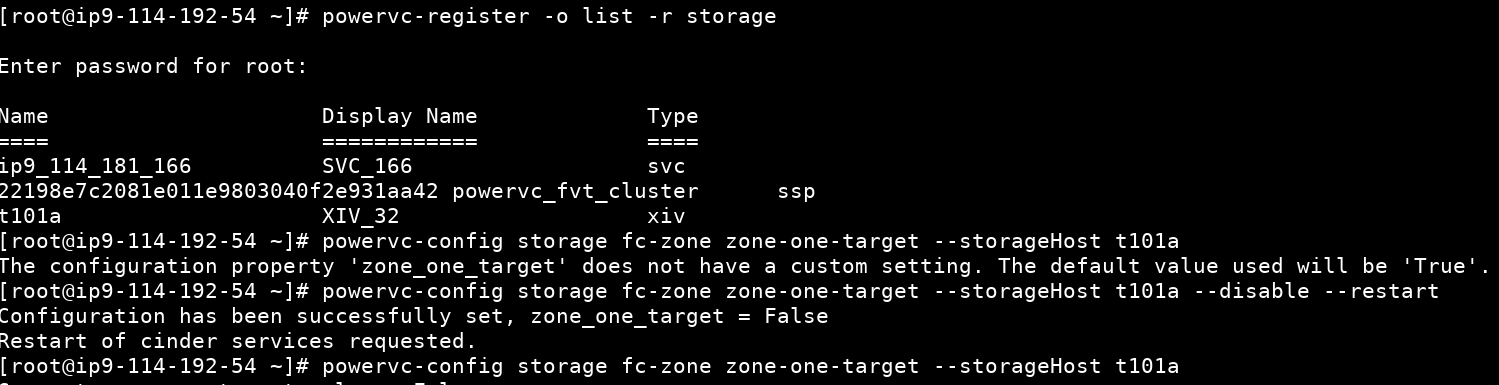Click storage name t101a in list
This screenshot has height=385, width=1499.
[32, 216]
